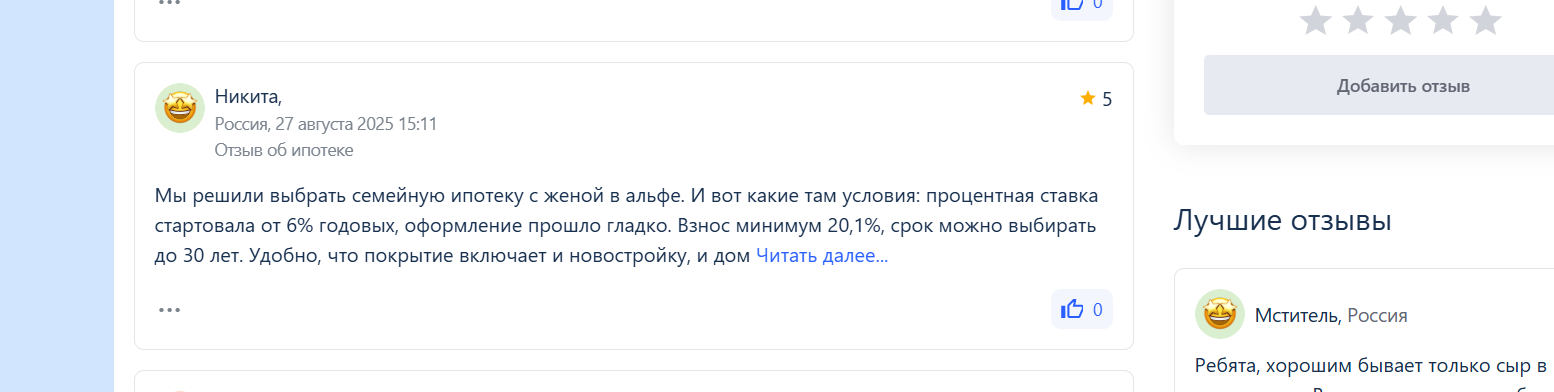Viewport: 1554px width, 392px height.
Task: Open three-dot options menu in Никита's review
Action: (170, 310)
